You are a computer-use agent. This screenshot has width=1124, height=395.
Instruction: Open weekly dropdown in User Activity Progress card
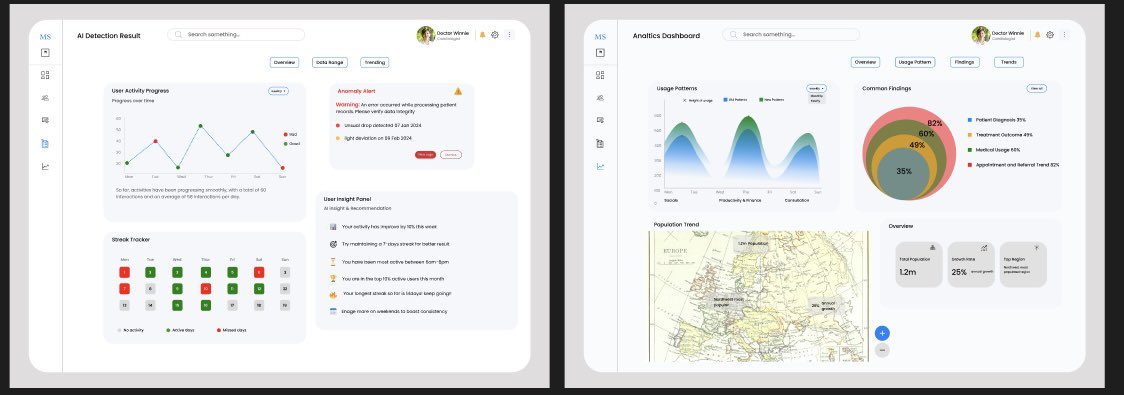(278, 91)
